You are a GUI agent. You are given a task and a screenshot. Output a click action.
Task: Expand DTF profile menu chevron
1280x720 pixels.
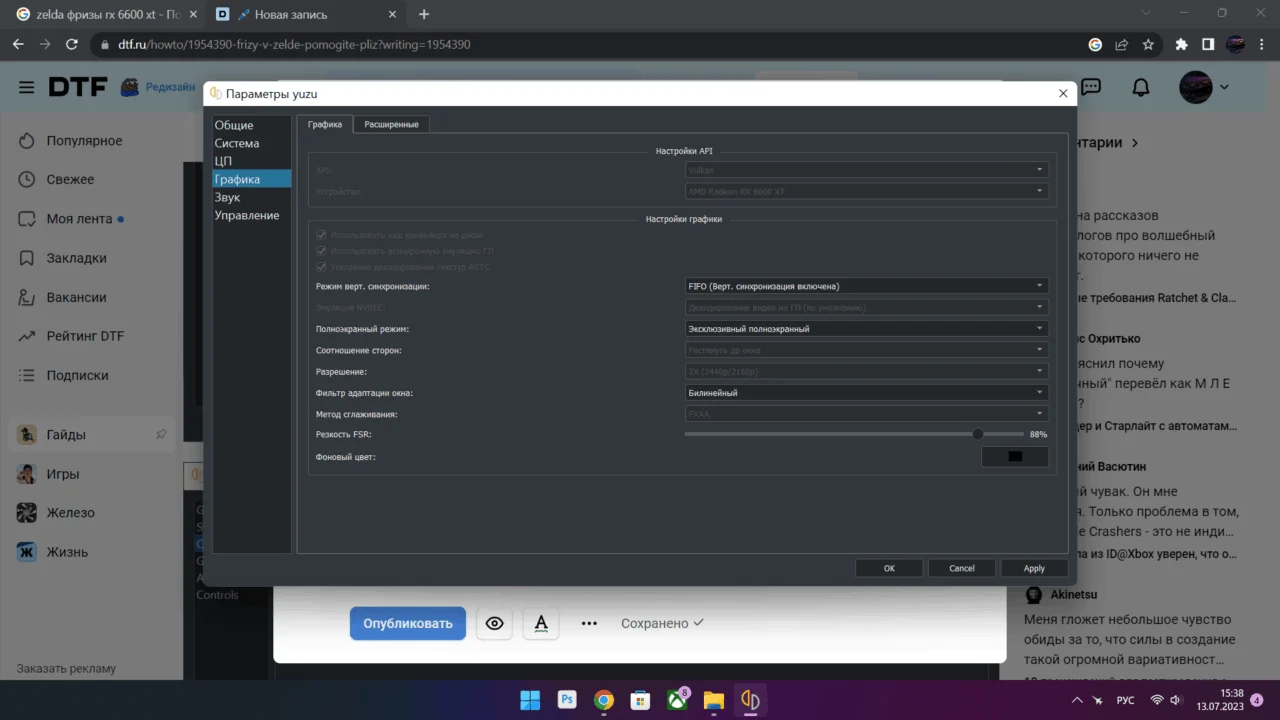[1224, 87]
